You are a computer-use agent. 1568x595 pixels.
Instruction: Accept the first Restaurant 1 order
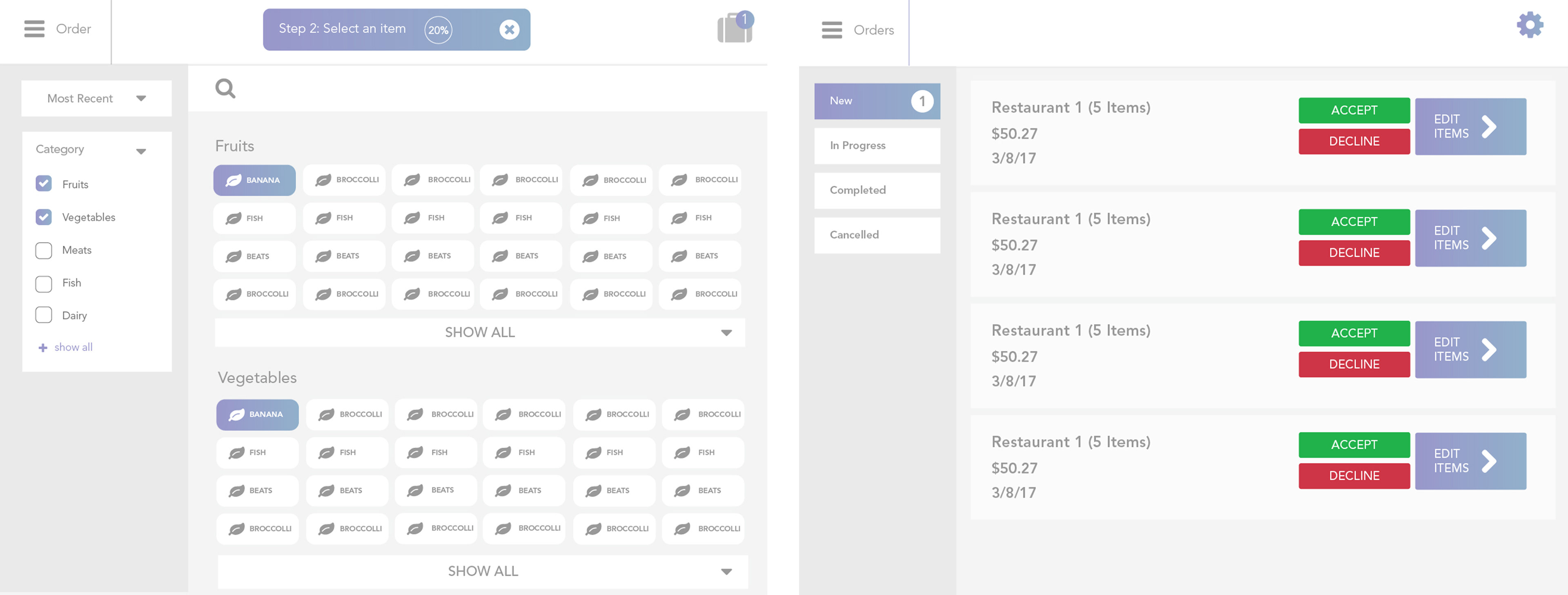pyautogui.click(x=1354, y=110)
